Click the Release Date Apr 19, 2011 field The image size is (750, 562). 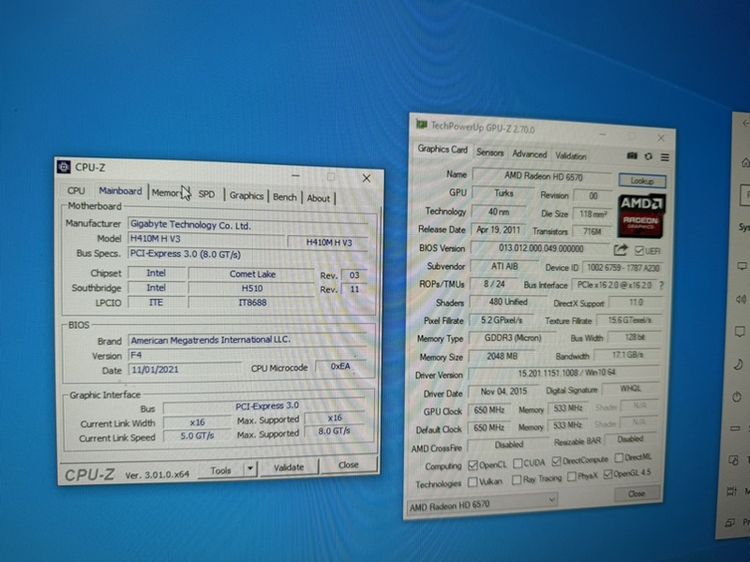pos(498,230)
